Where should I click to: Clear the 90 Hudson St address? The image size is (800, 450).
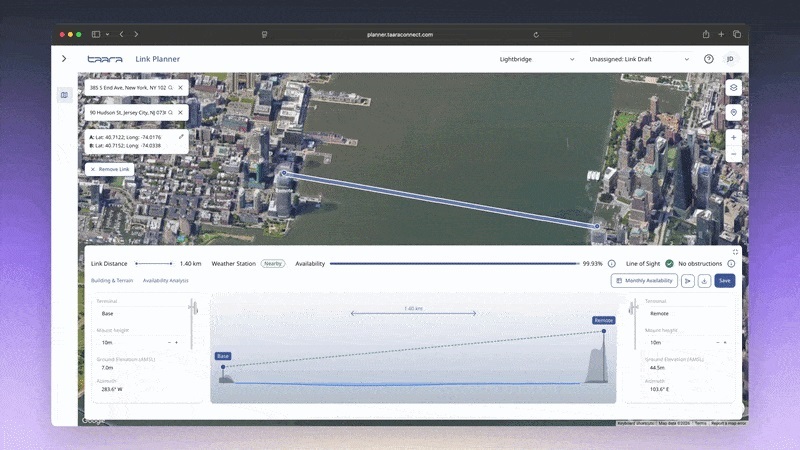click(180, 112)
